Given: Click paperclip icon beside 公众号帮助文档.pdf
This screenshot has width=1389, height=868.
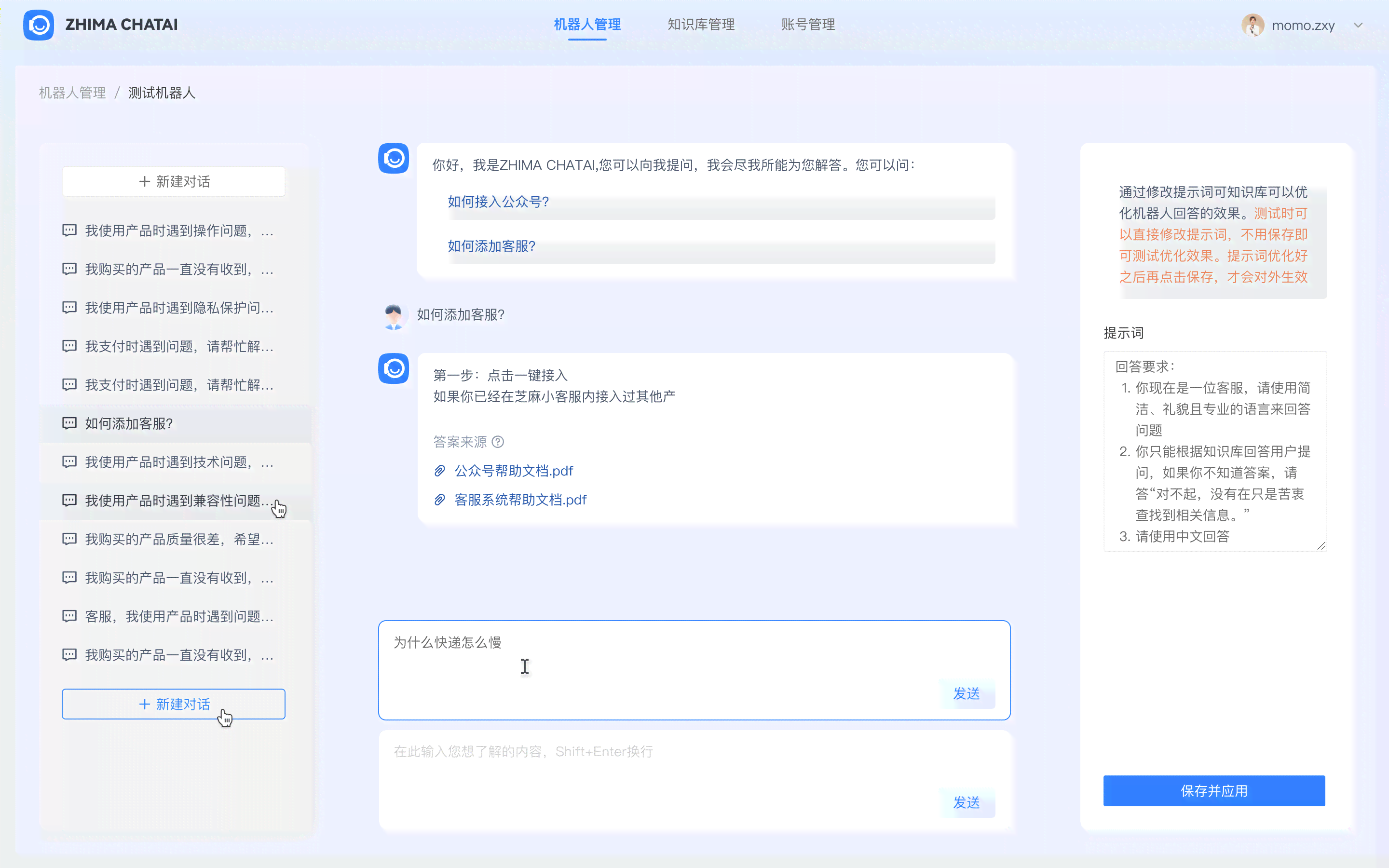Looking at the screenshot, I should [440, 471].
